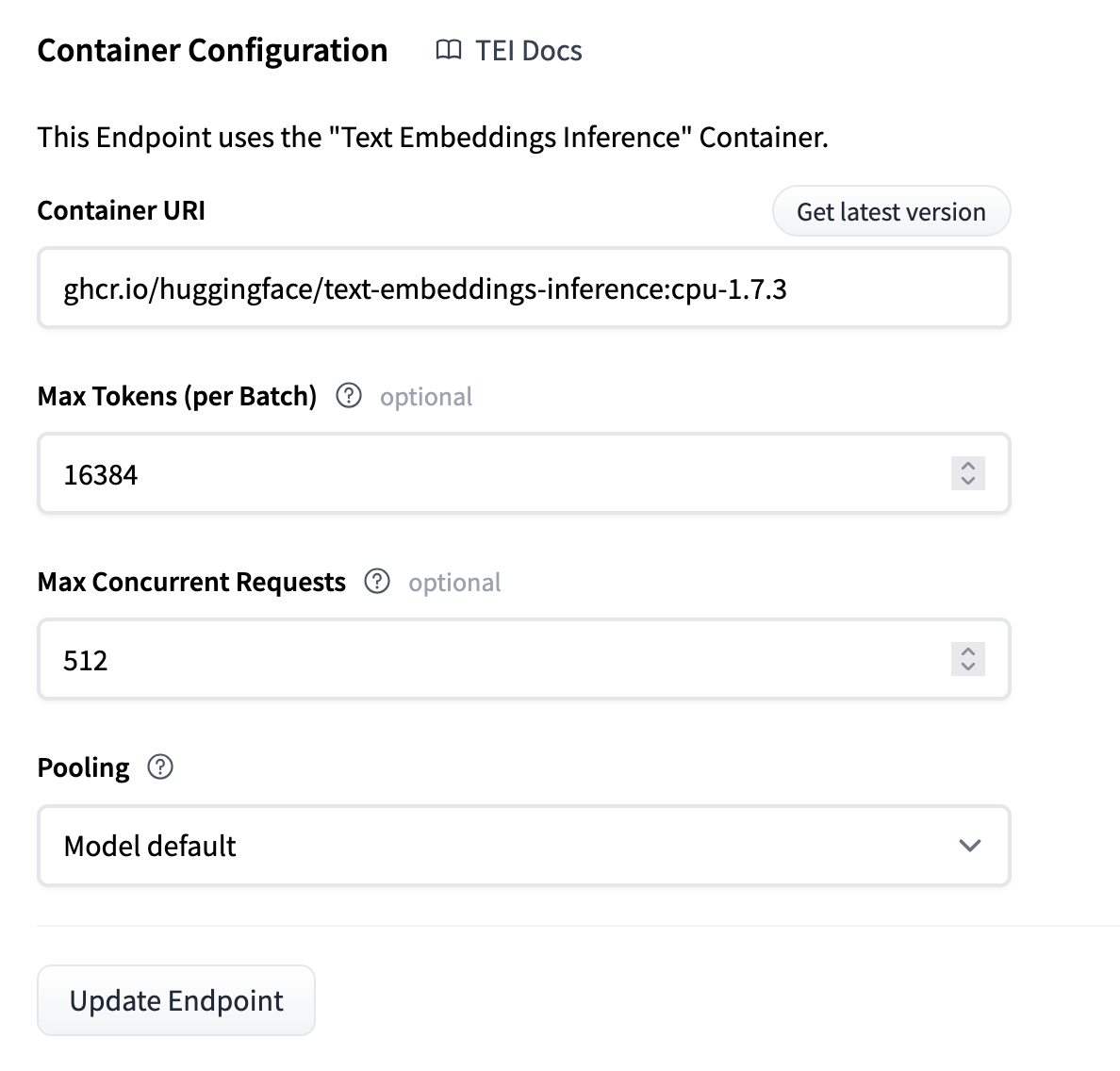The image size is (1120, 1071).
Task: Increase Max Tokens with the up stepper arrow
Action: 968,466
